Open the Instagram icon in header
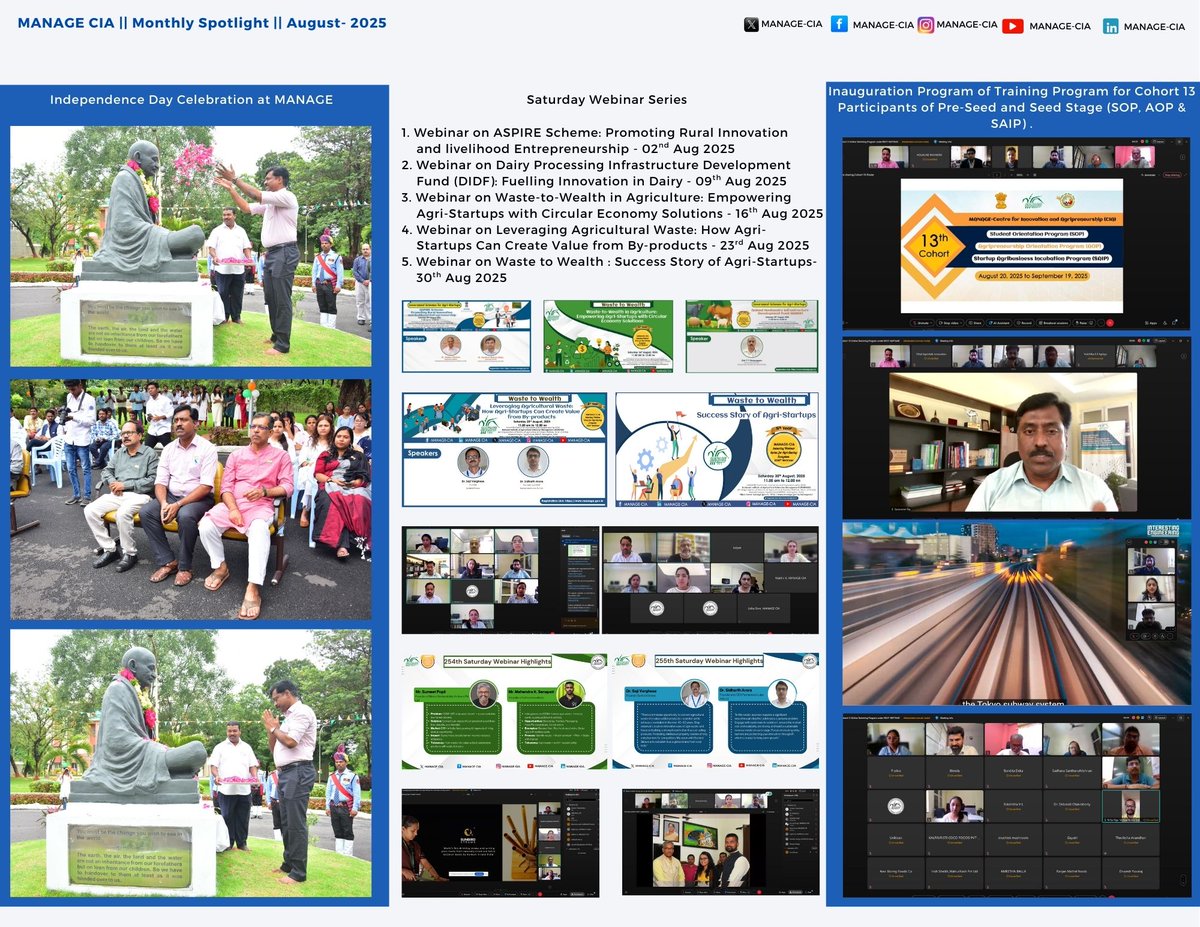Screen dimensions: 1200x927 (926, 24)
